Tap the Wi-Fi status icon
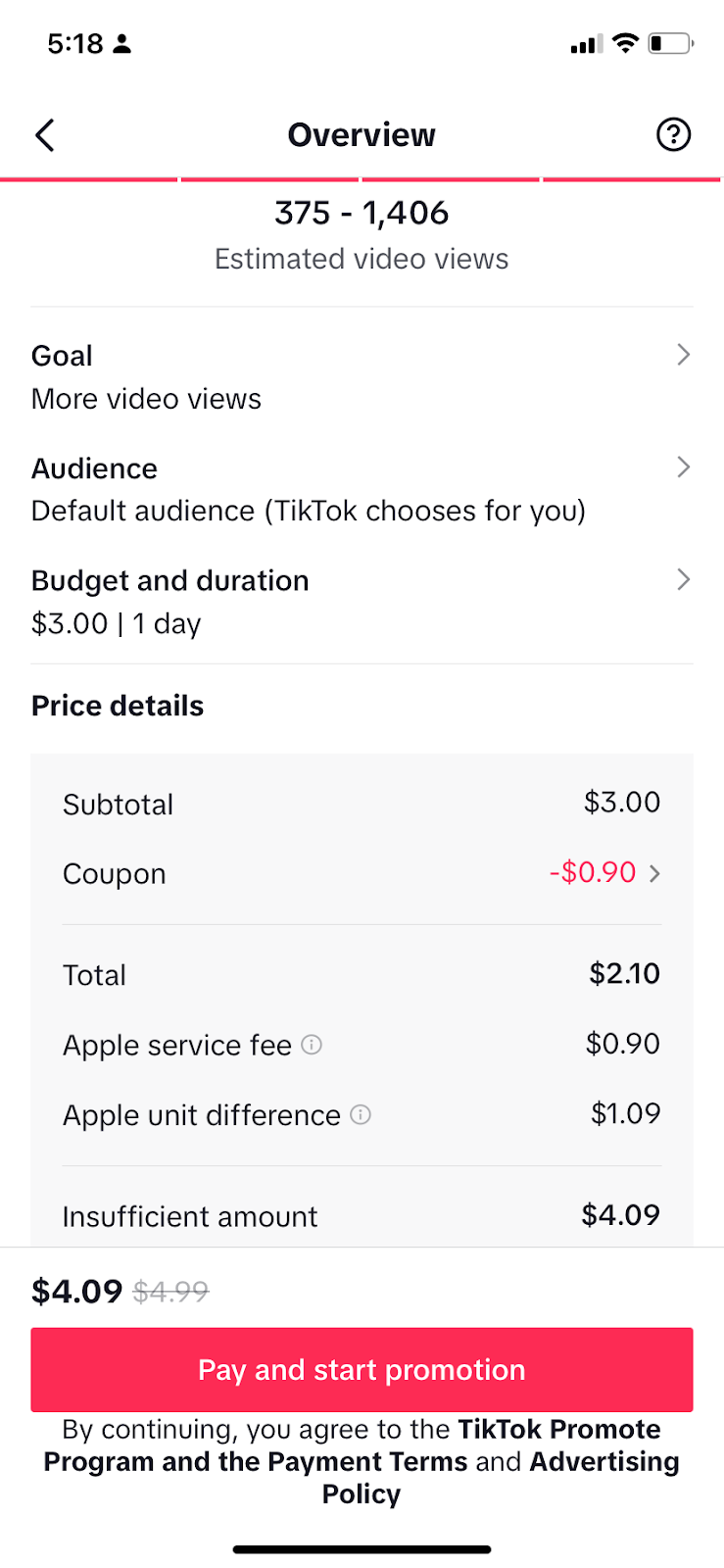This screenshot has height=1568, width=724. pos(624,43)
